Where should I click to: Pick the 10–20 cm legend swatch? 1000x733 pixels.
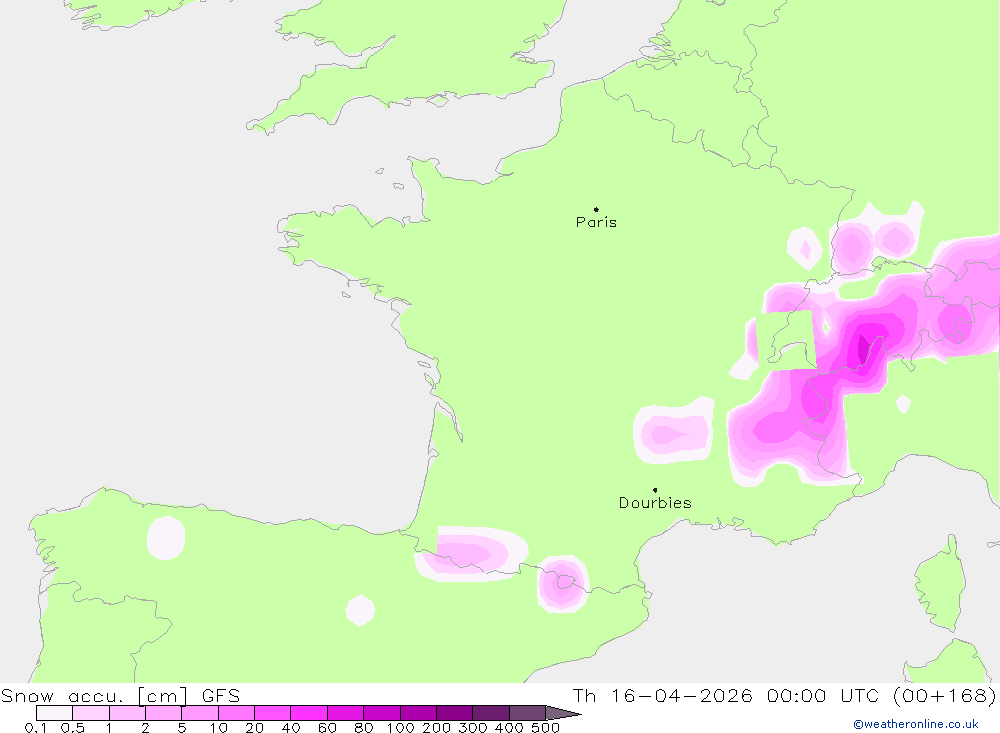[x=237, y=713]
